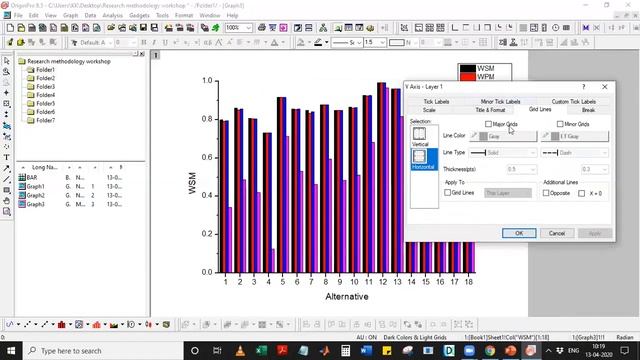Click the line+symbol plot button
Image resolution: width=640 pixels, height=360 pixels.
(x=44, y=324)
